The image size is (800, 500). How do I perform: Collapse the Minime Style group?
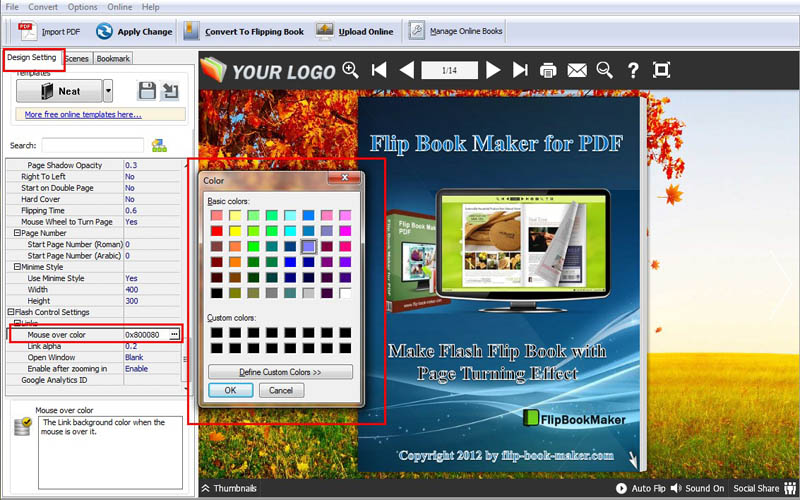(x=17, y=266)
